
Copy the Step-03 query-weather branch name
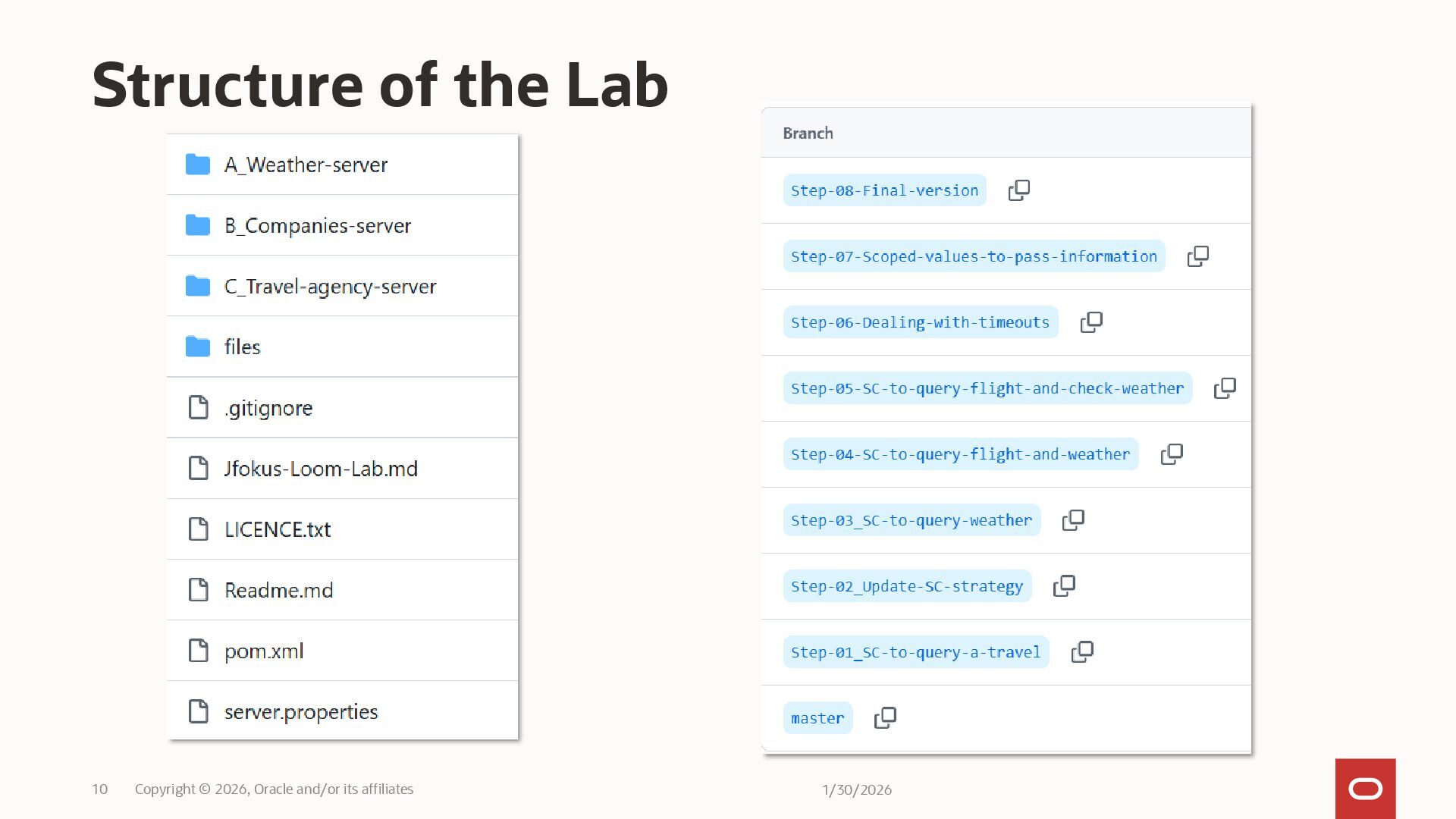[x=1072, y=520]
